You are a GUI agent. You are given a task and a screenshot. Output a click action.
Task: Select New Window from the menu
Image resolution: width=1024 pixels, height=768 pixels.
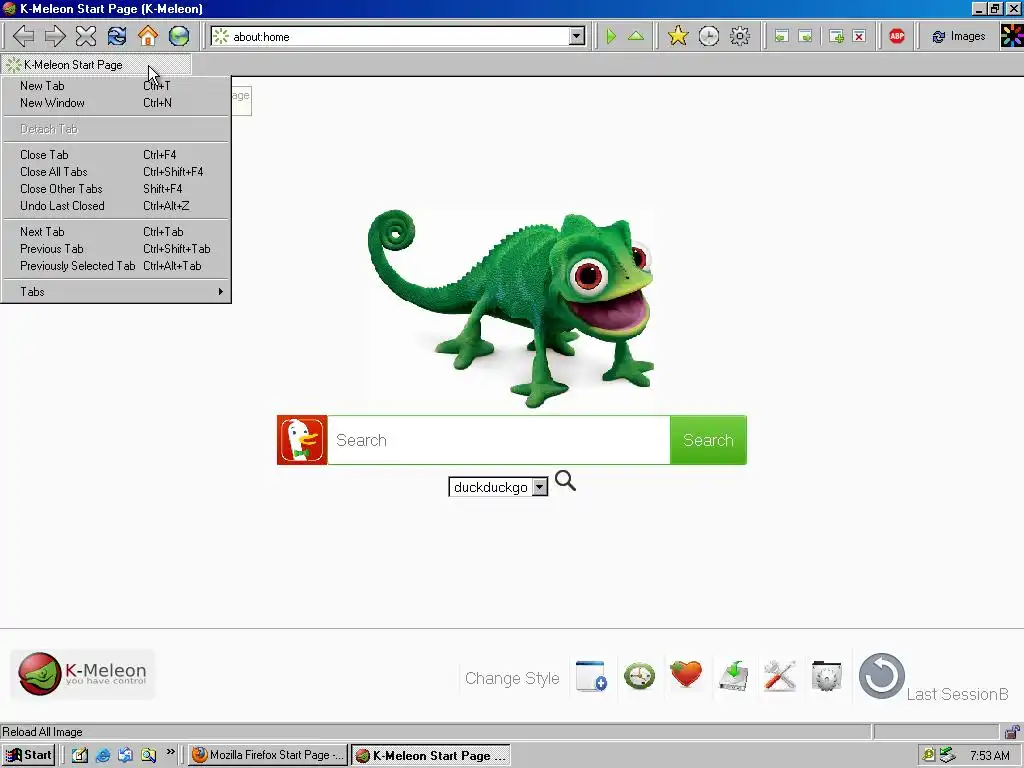pyautogui.click(x=116, y=103)
